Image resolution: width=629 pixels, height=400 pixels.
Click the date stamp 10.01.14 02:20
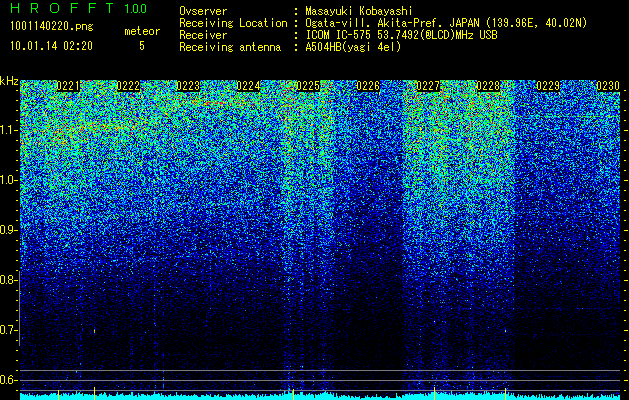51,46
